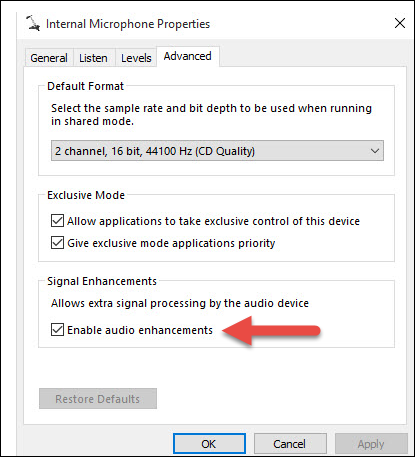Screen dimensions: 415x457
Task: Click the Internal Microphone Properties title text
Action: pyautogui.click(x=128, y=24)
